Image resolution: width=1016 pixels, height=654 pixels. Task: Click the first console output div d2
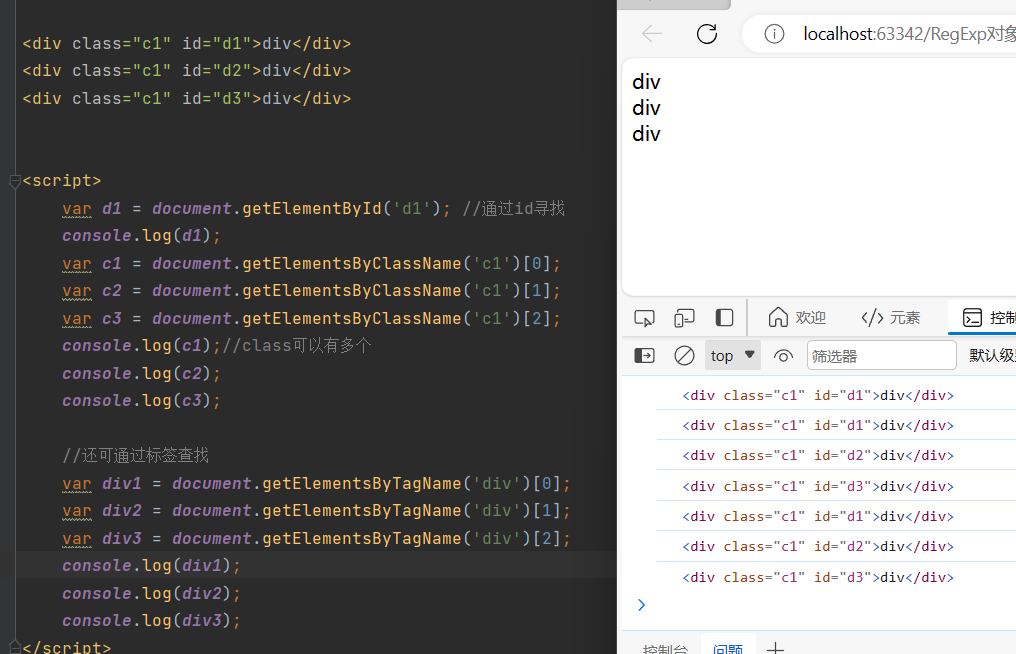coord(818,456)
